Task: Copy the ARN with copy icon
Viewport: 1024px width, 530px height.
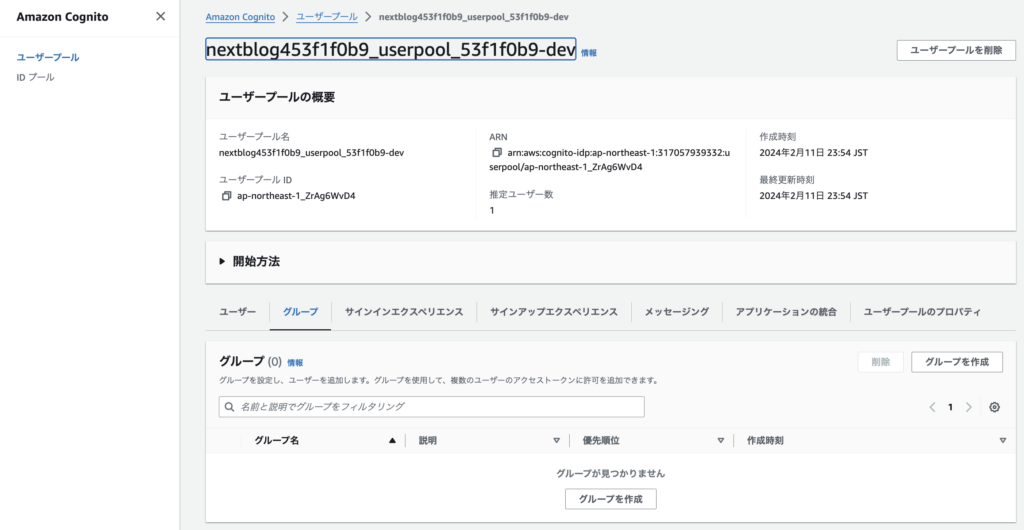Action: (x=497, y=153)
